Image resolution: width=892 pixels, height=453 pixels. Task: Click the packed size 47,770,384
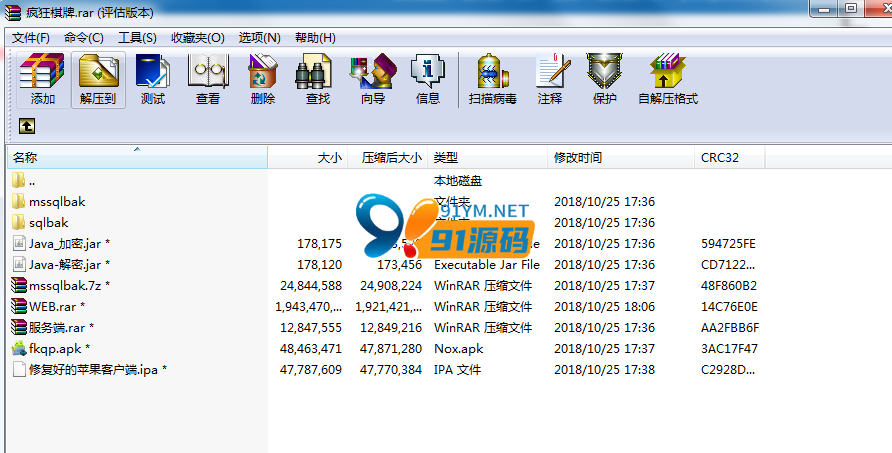tap(391, 369)
